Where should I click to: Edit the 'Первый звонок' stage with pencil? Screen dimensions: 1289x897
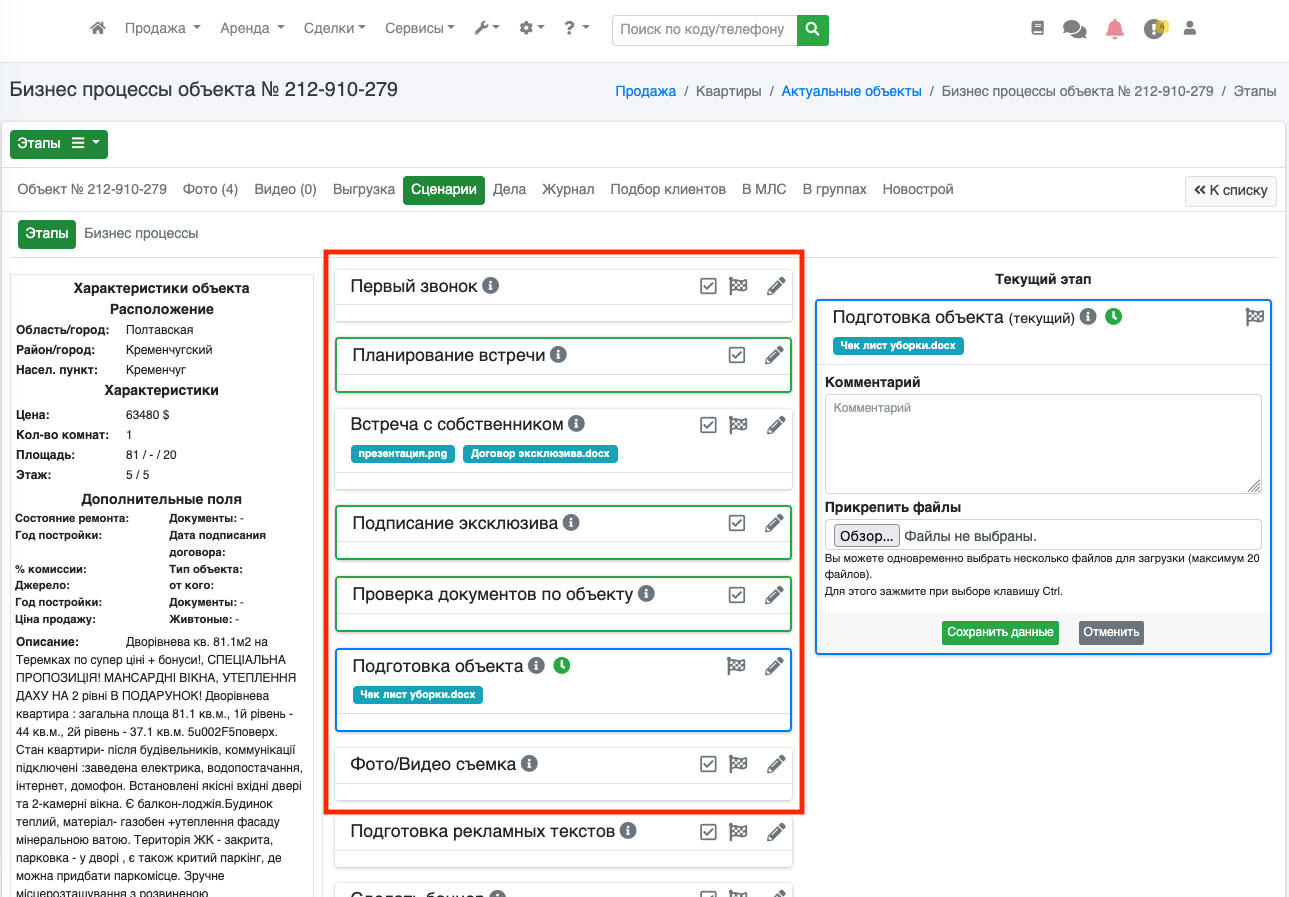pyautogui.click(x=775, y=287)
